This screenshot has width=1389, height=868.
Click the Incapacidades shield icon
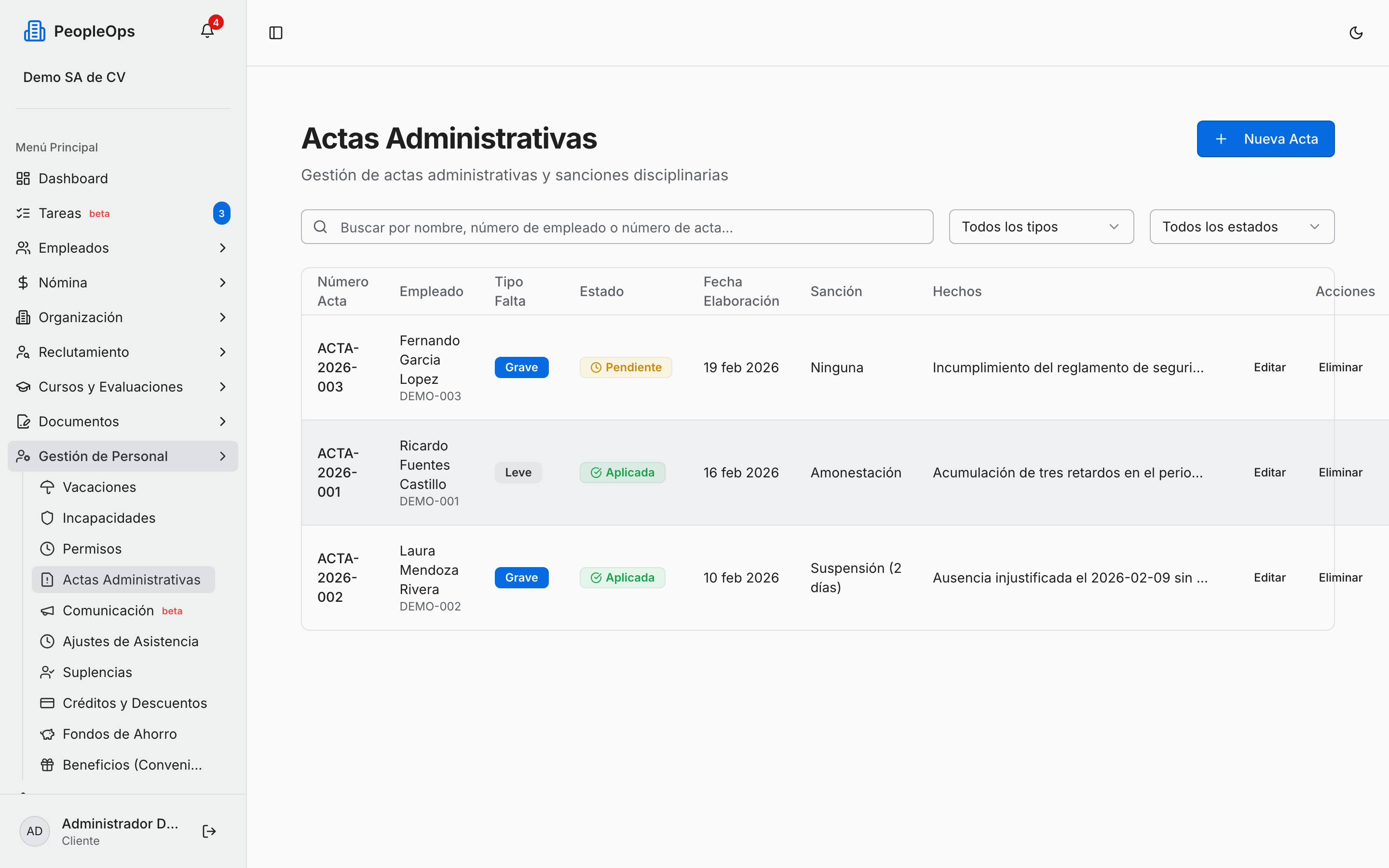coord(47,518)
